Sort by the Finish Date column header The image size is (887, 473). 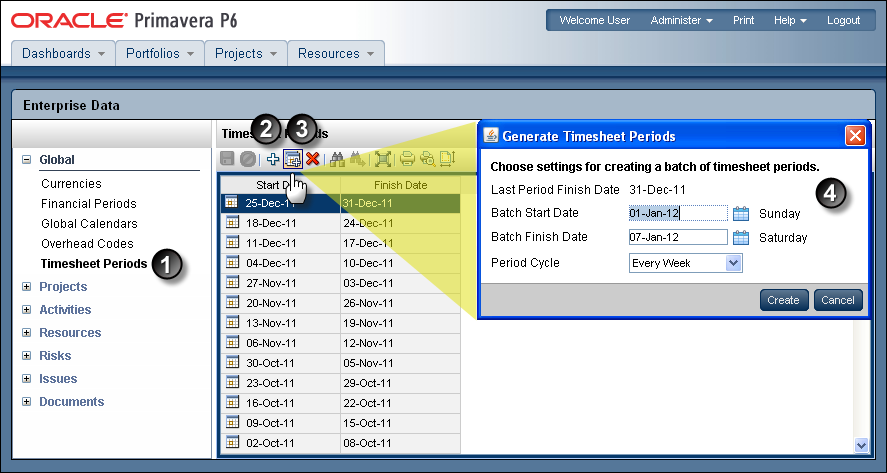click(x=401, y=185)
